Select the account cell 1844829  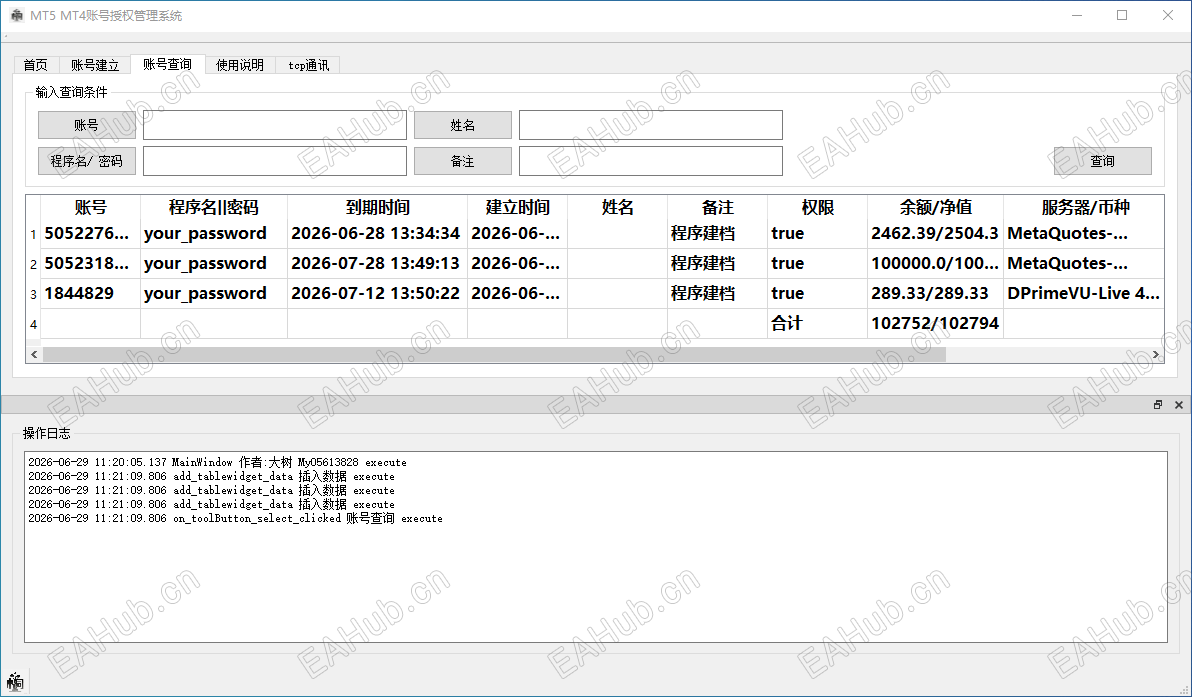[90, 293]
